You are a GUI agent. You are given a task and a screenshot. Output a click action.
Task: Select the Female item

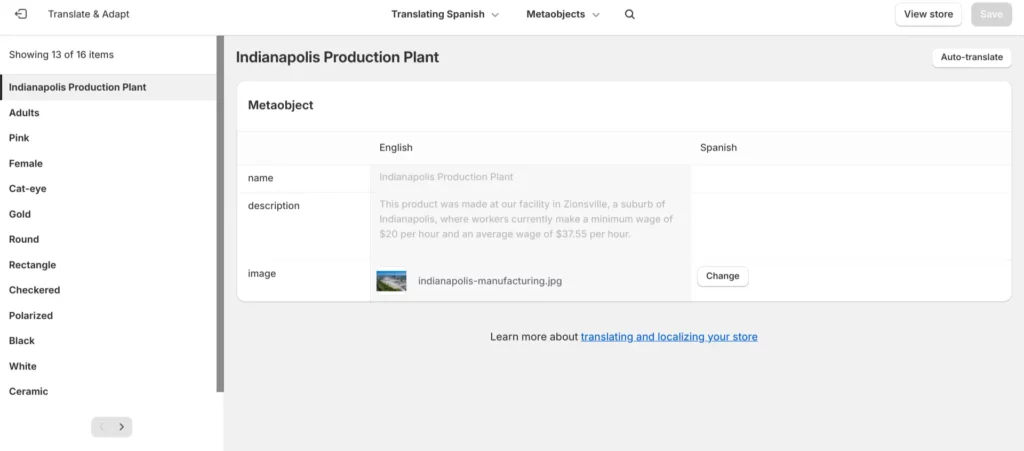point(108,163)
